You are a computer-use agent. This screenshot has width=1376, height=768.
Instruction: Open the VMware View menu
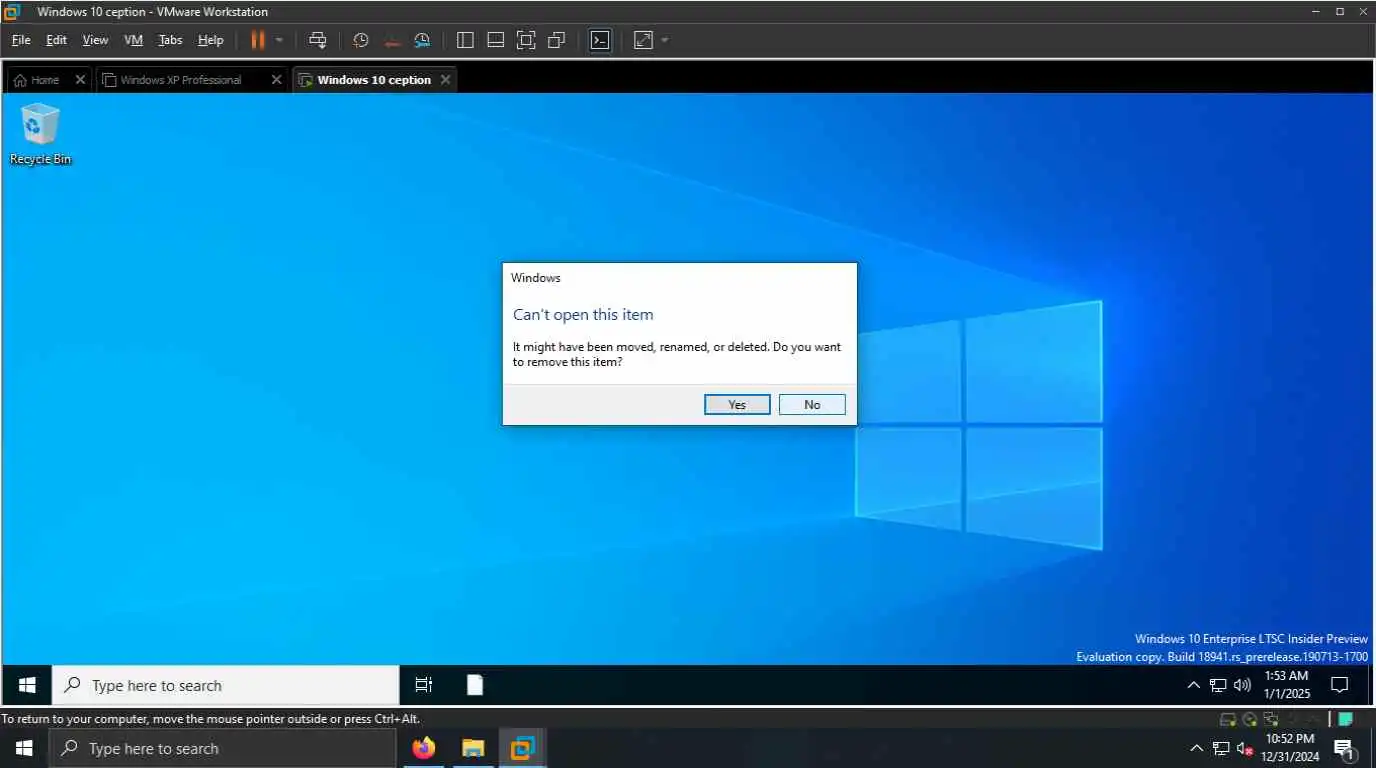pyautogui.click(x=95, y=40)
